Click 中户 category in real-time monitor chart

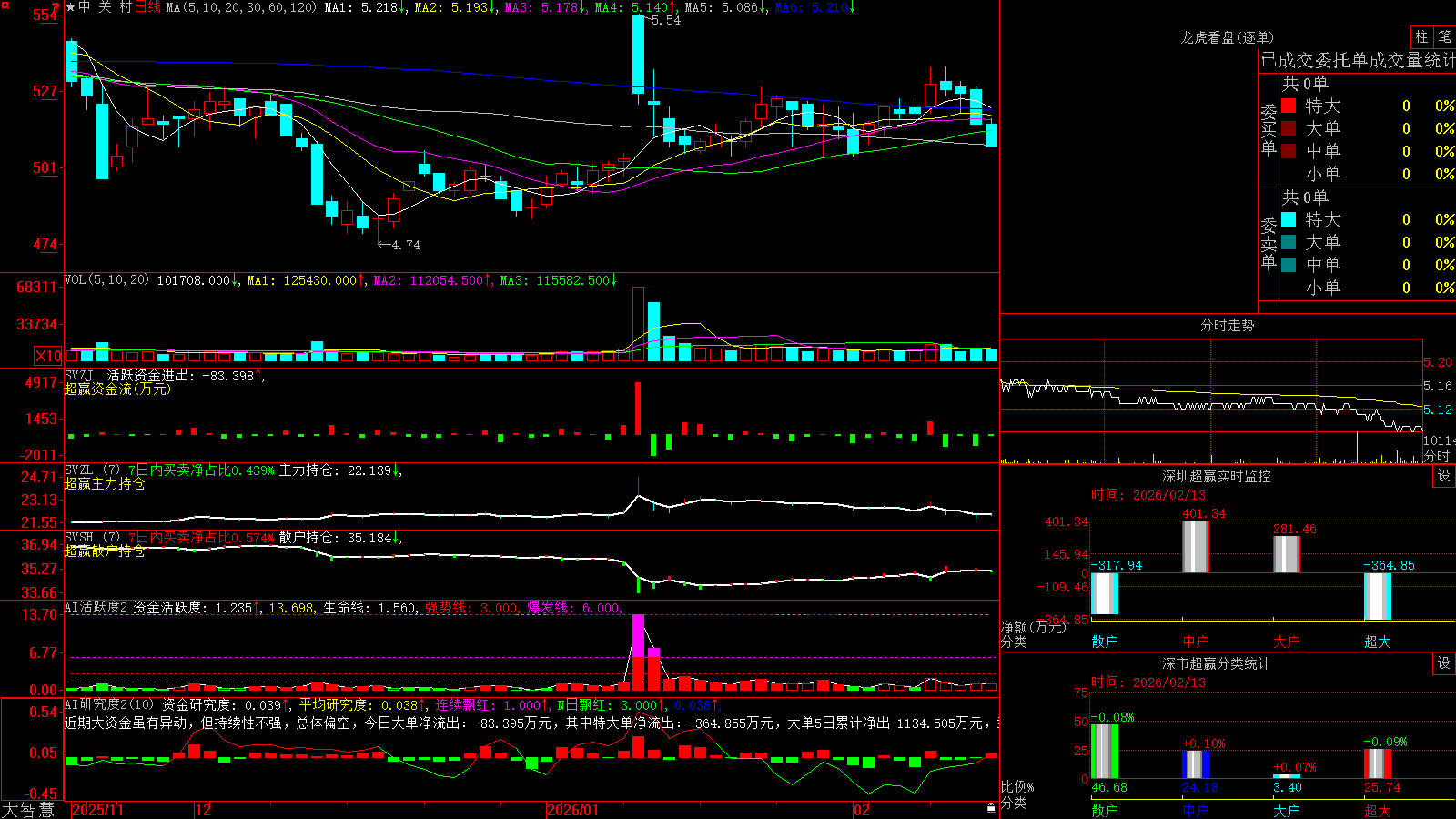point(1196,642)
